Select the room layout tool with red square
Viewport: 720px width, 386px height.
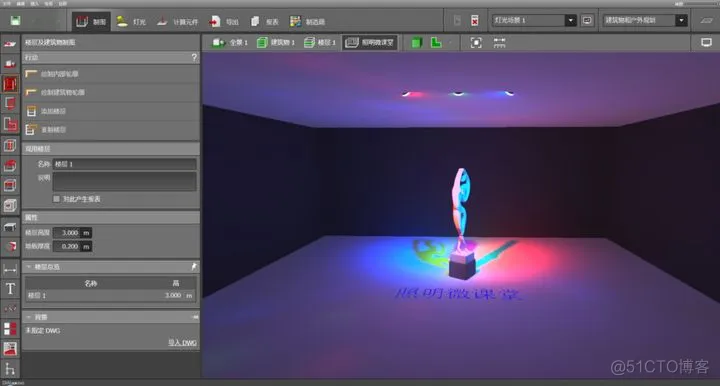coord(10,124)
